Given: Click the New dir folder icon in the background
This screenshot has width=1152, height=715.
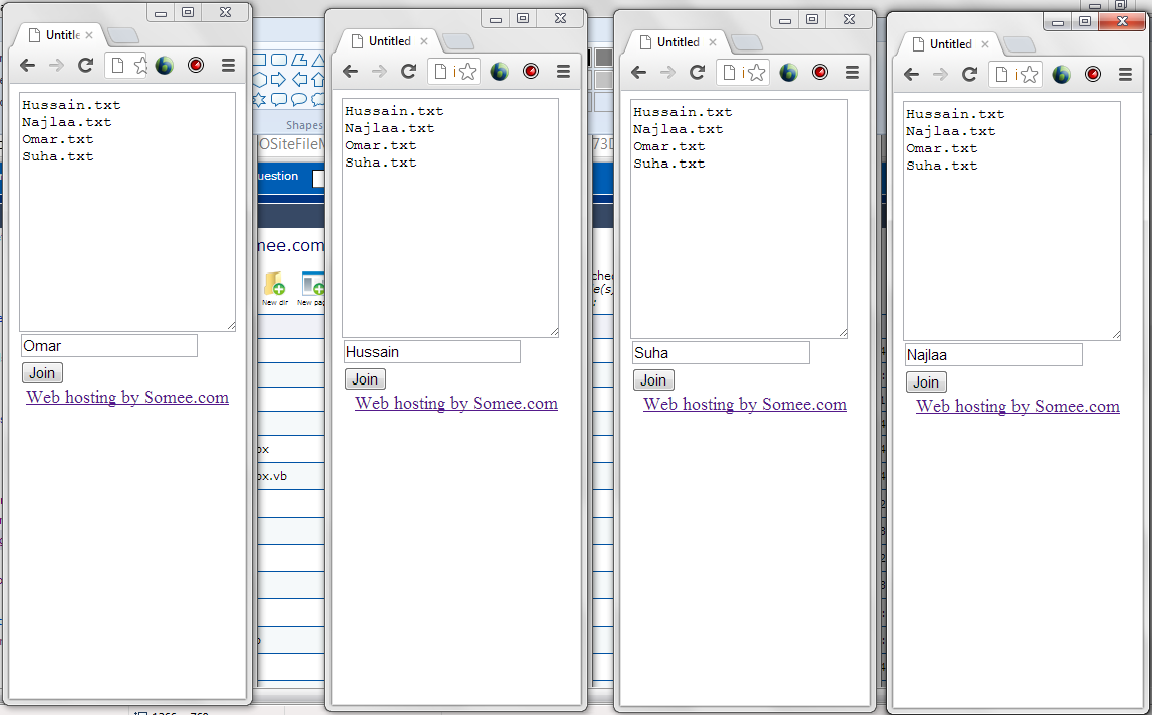Looking at the screenshot, I should tap(272, 286).
